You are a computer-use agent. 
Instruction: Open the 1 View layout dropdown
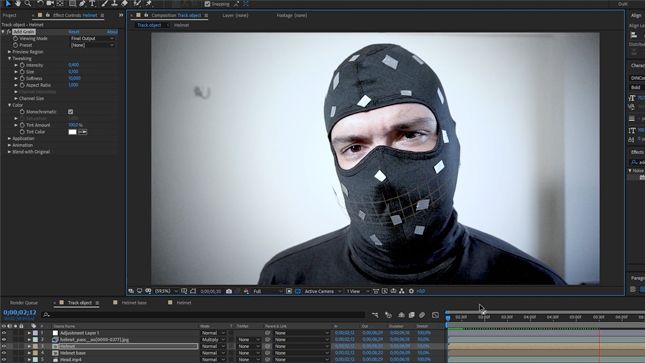(x=357, y=291)
